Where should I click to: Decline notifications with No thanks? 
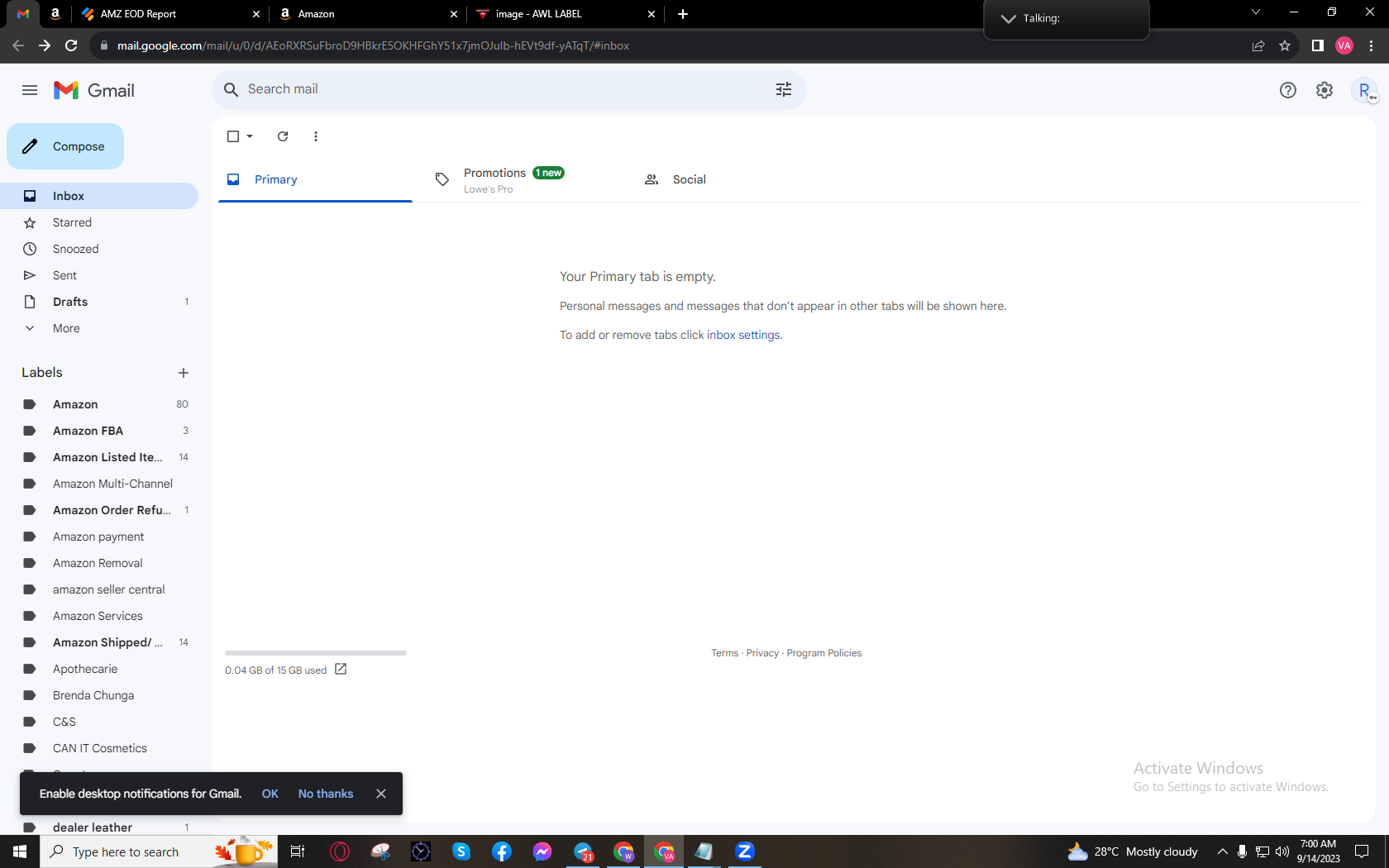point(326,794)
